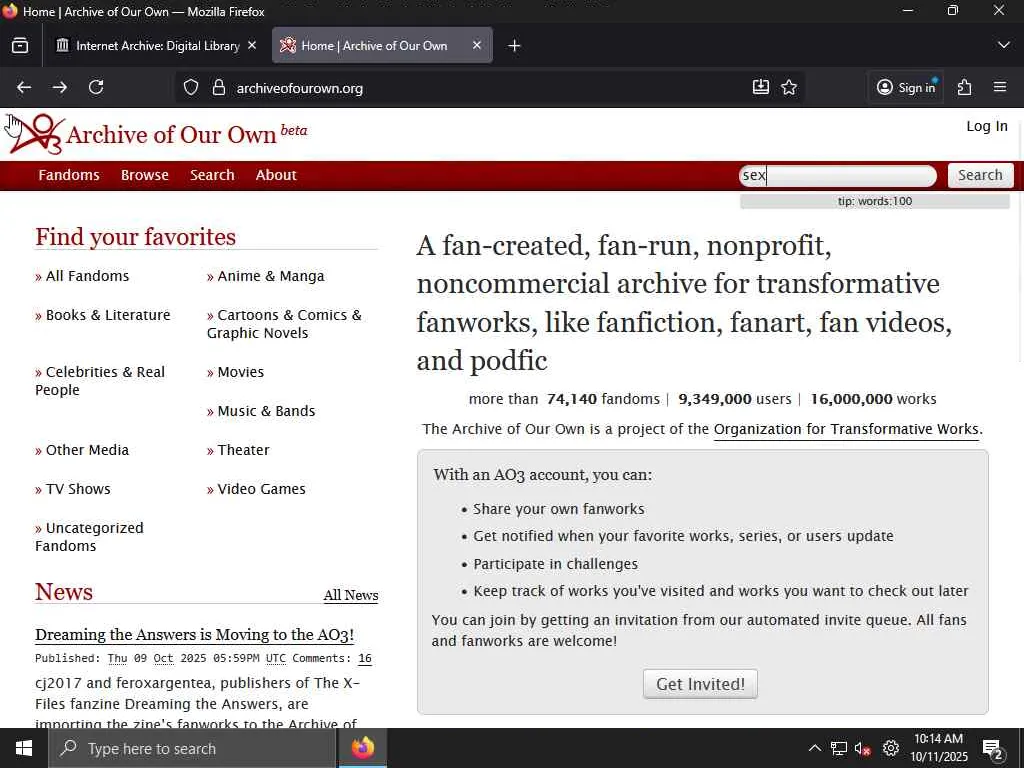
Task: Click Sign in on the Firefox toolbar
Action: (905, 88)
